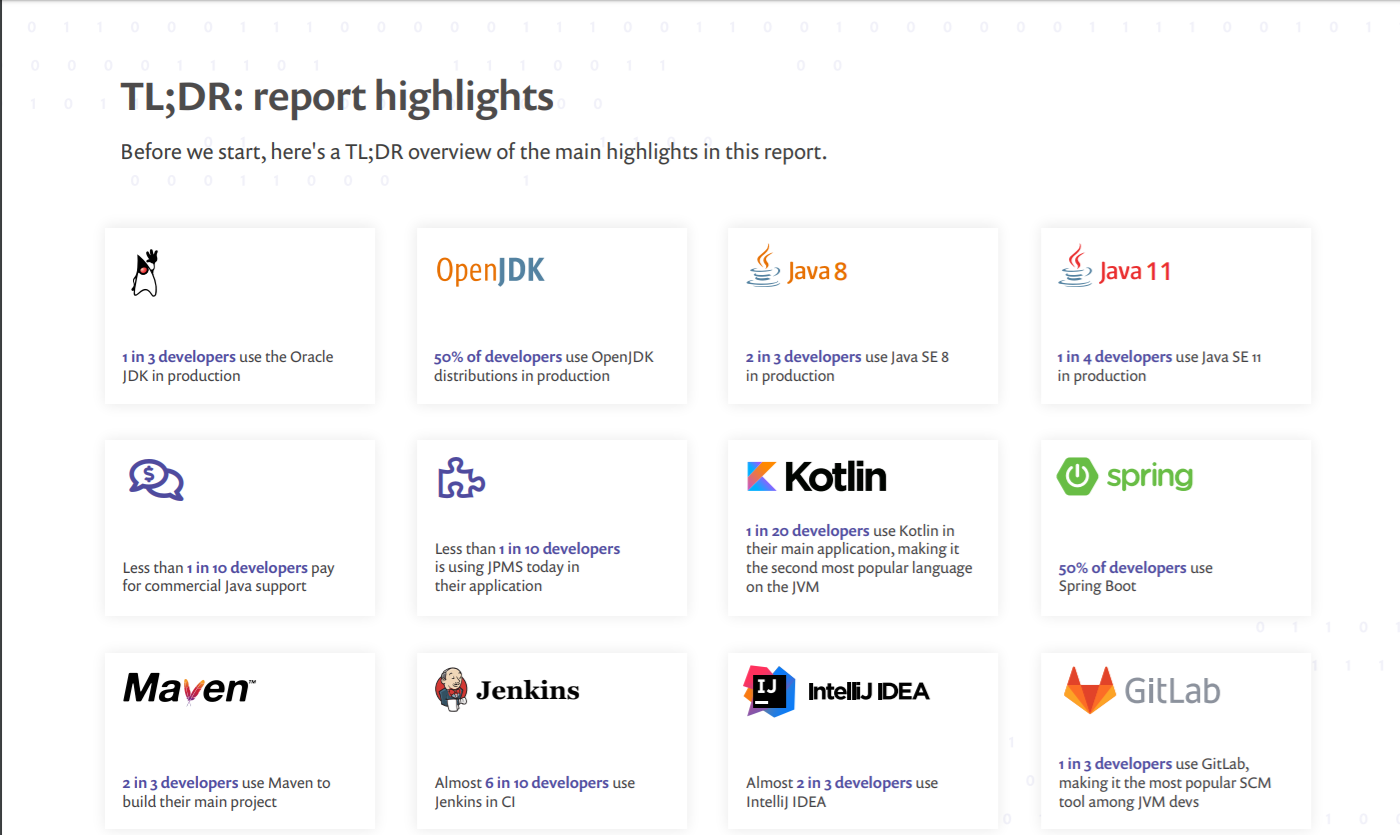Click the 'Before we start' intro sentence
Viewport: 1400px width, 835px height.
coord(474,153)
